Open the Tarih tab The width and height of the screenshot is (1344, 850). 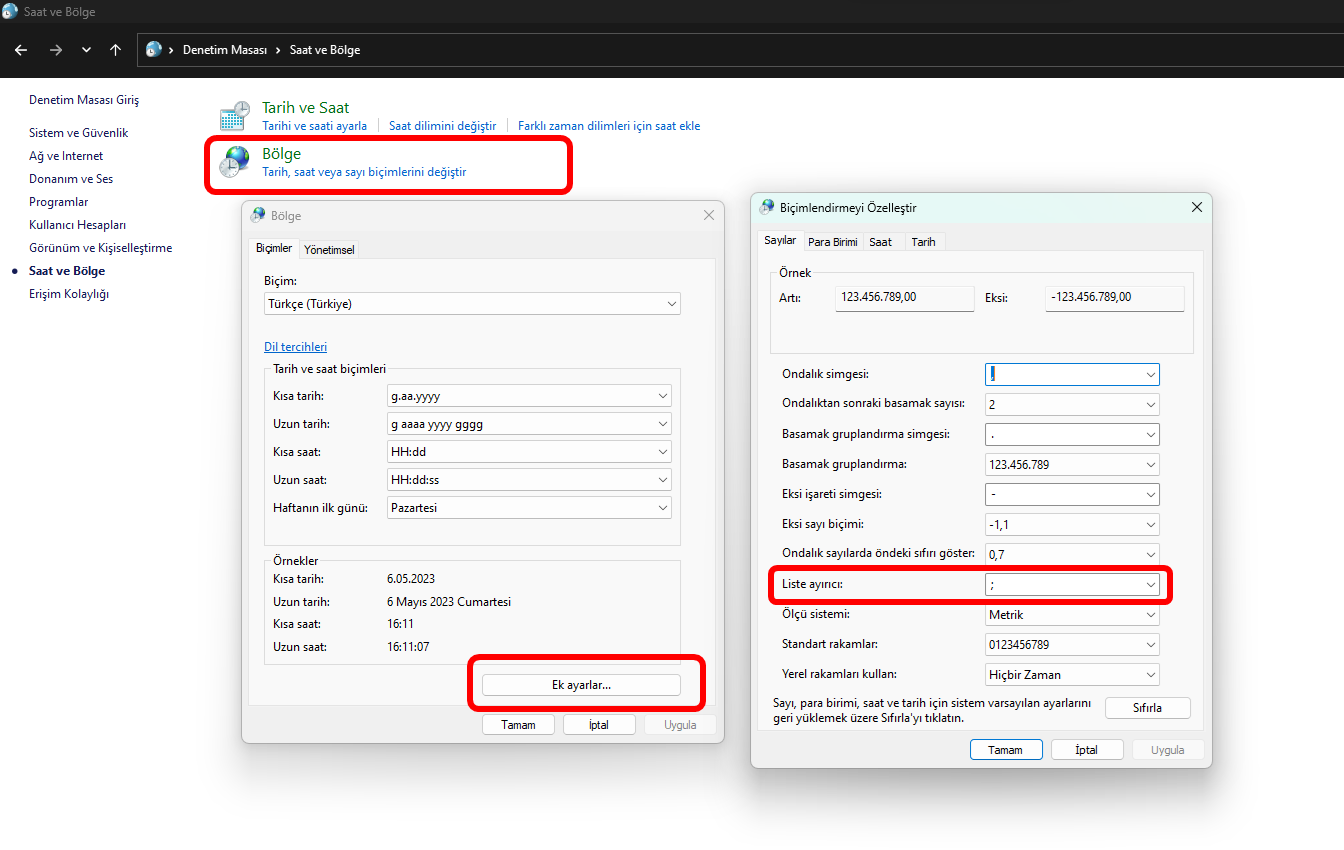(x=923, y=242)
